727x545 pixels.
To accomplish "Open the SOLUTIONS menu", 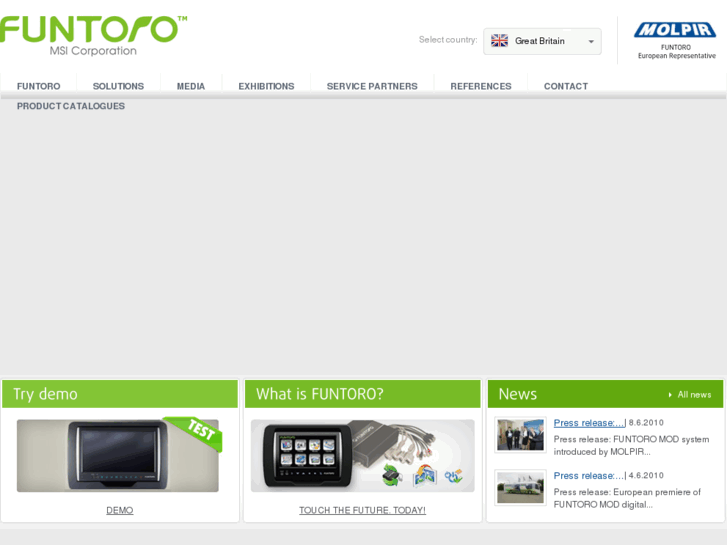I will pos(118,86).
